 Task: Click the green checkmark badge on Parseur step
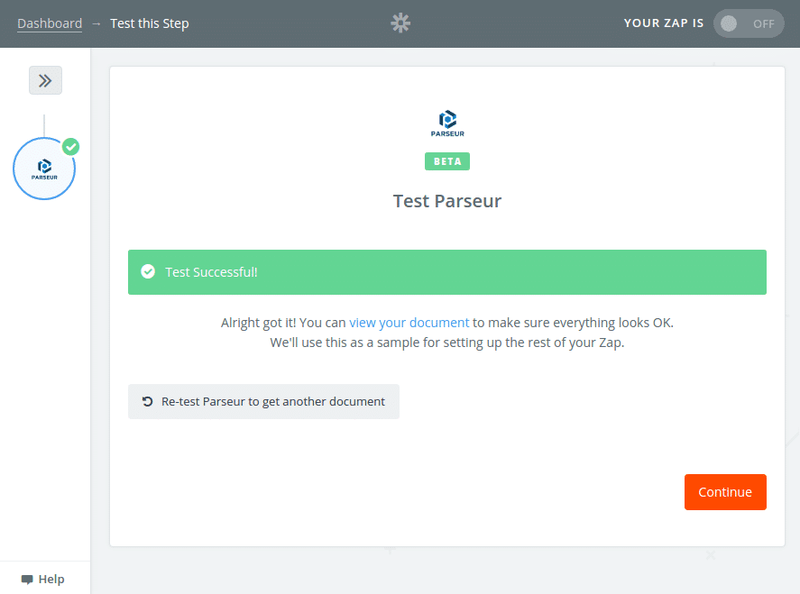(71, 147)
